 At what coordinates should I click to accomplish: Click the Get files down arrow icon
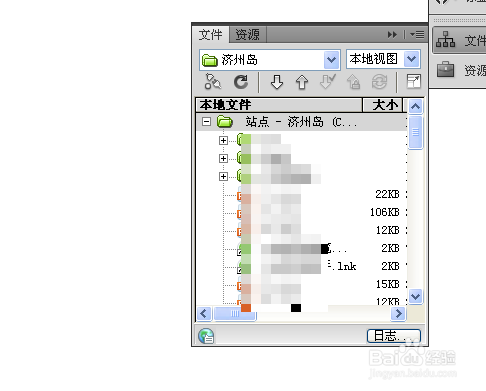pos(277,82)
